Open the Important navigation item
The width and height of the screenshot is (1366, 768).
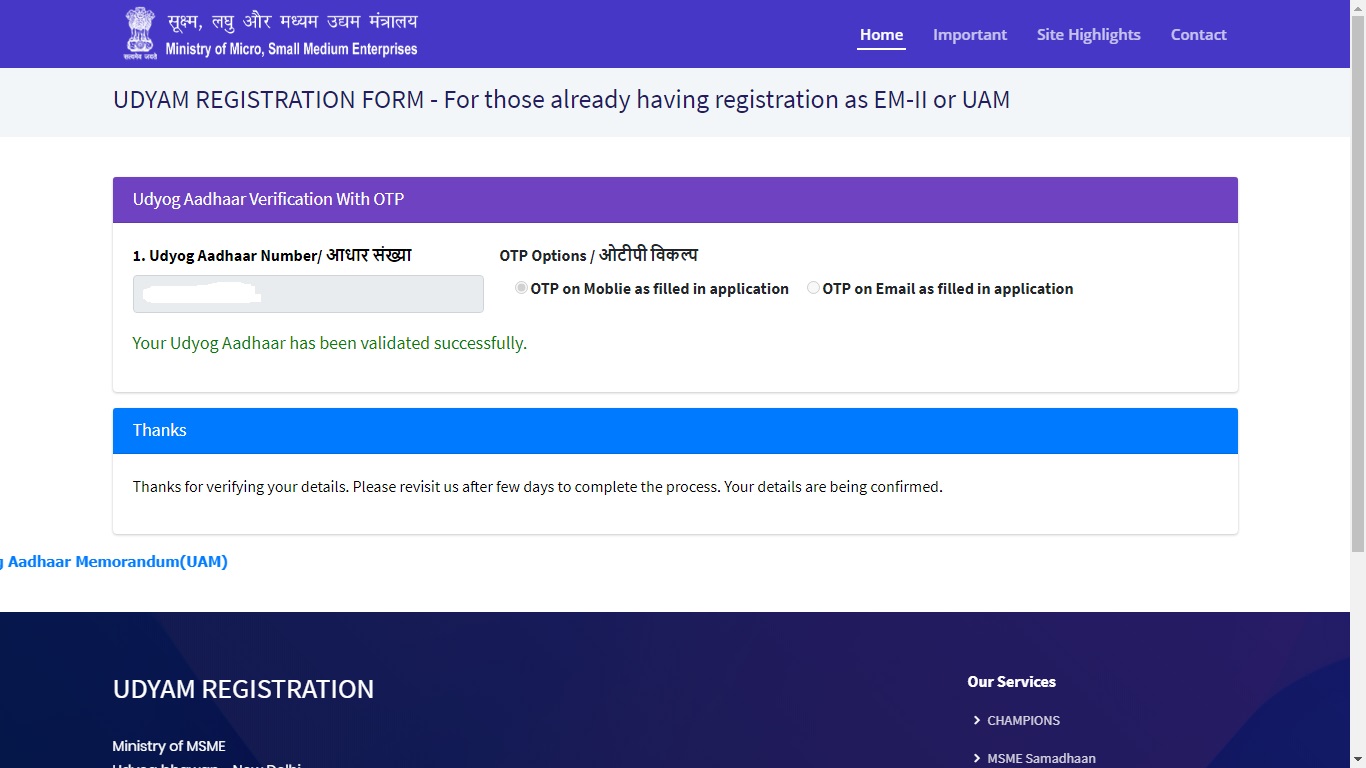[970, 33]
